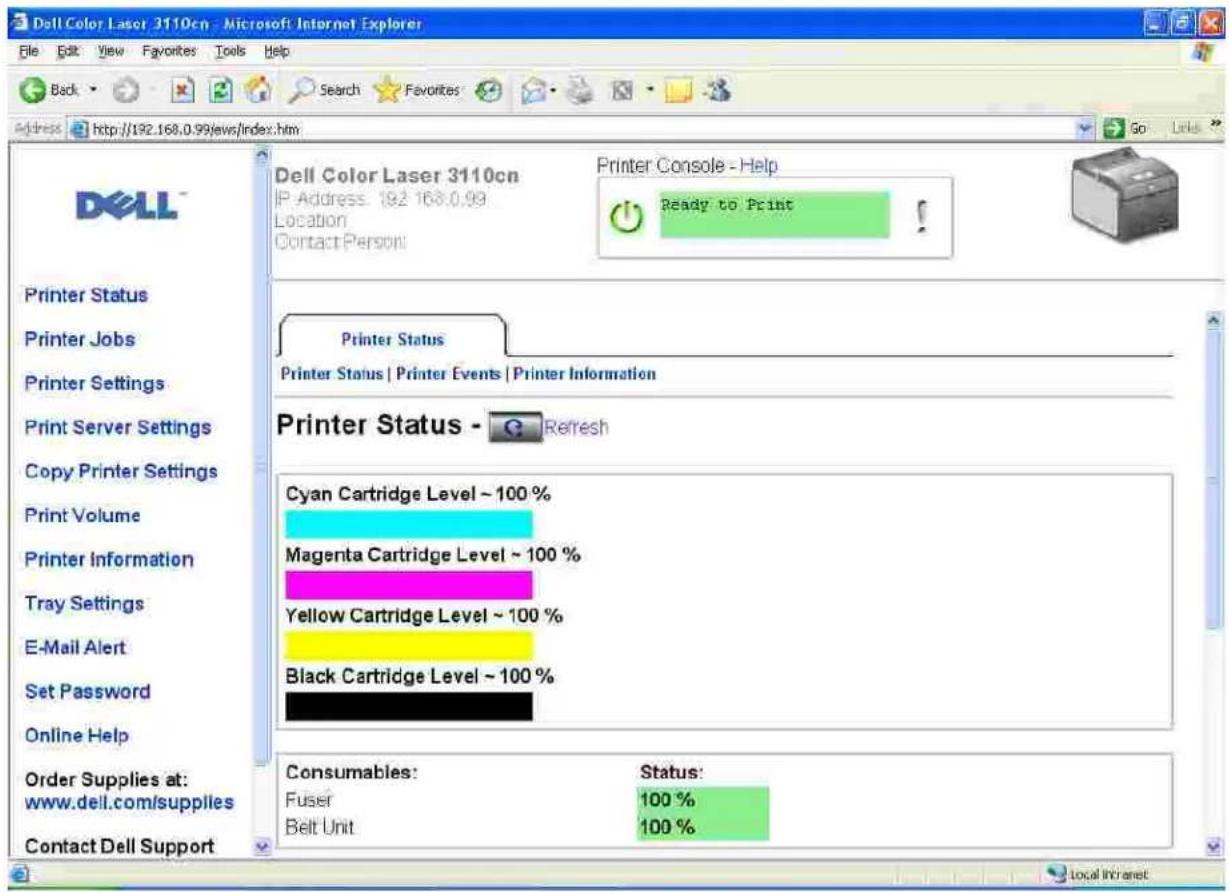This screenshot has height=892, width=1229.
Task: Click the sidebar scroll down arrow
Action: (264, 846)
